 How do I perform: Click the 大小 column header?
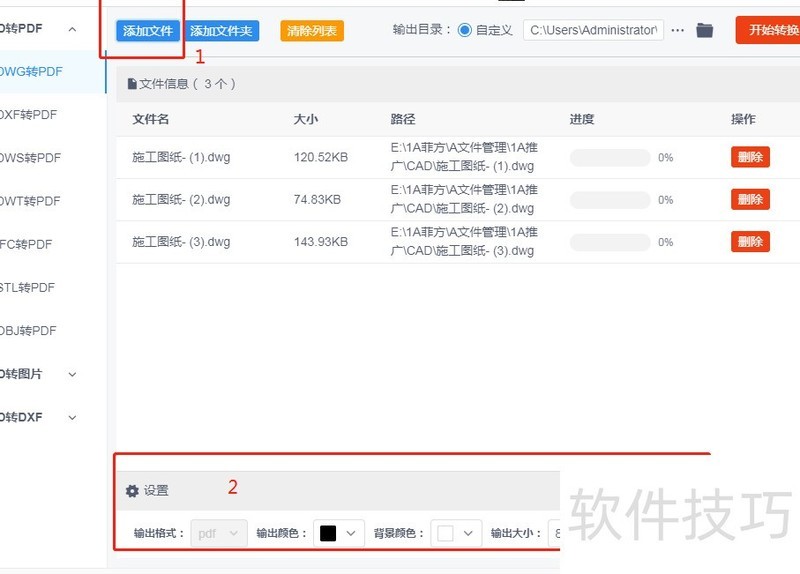click(306, 119)
